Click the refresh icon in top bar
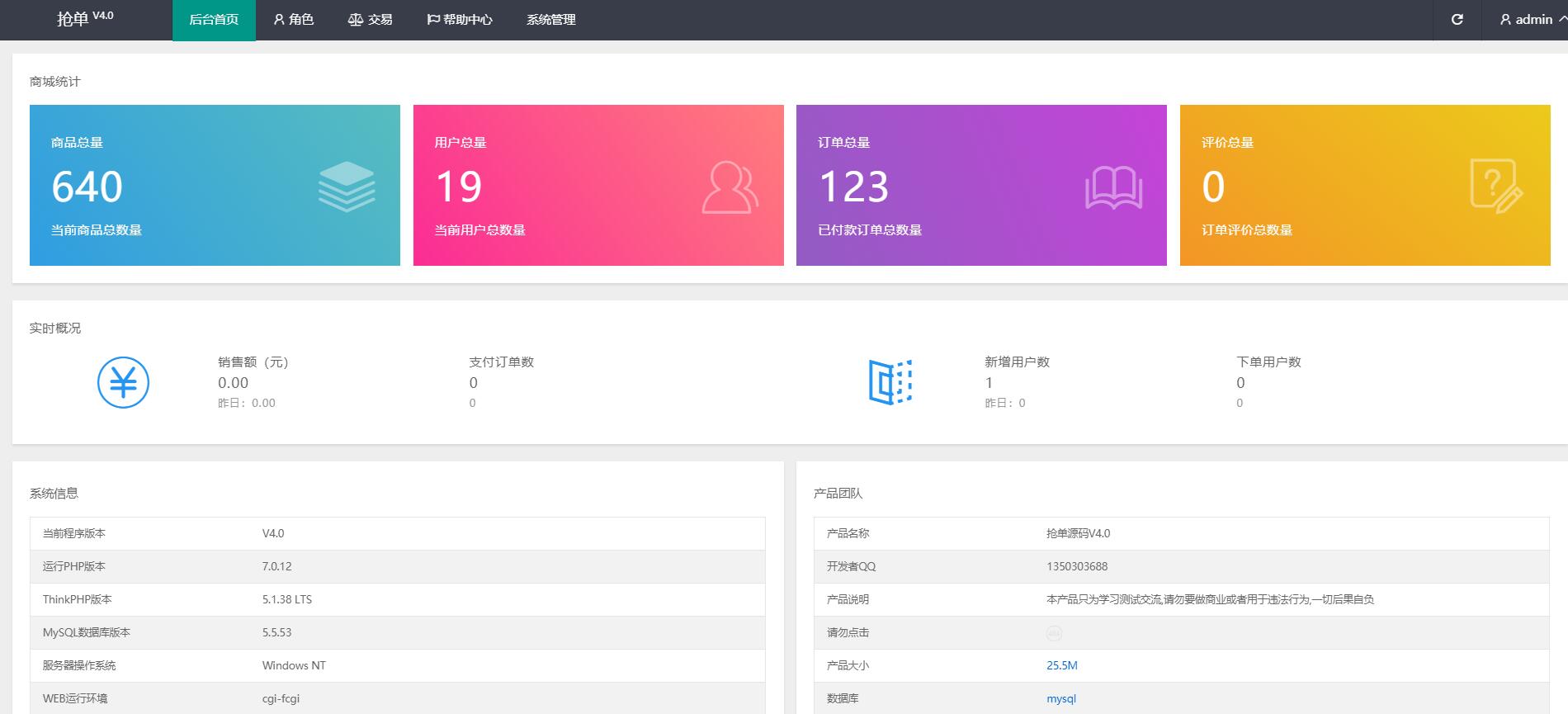The width and height of the screenshot is (1568, 714). pos(1457,20)
